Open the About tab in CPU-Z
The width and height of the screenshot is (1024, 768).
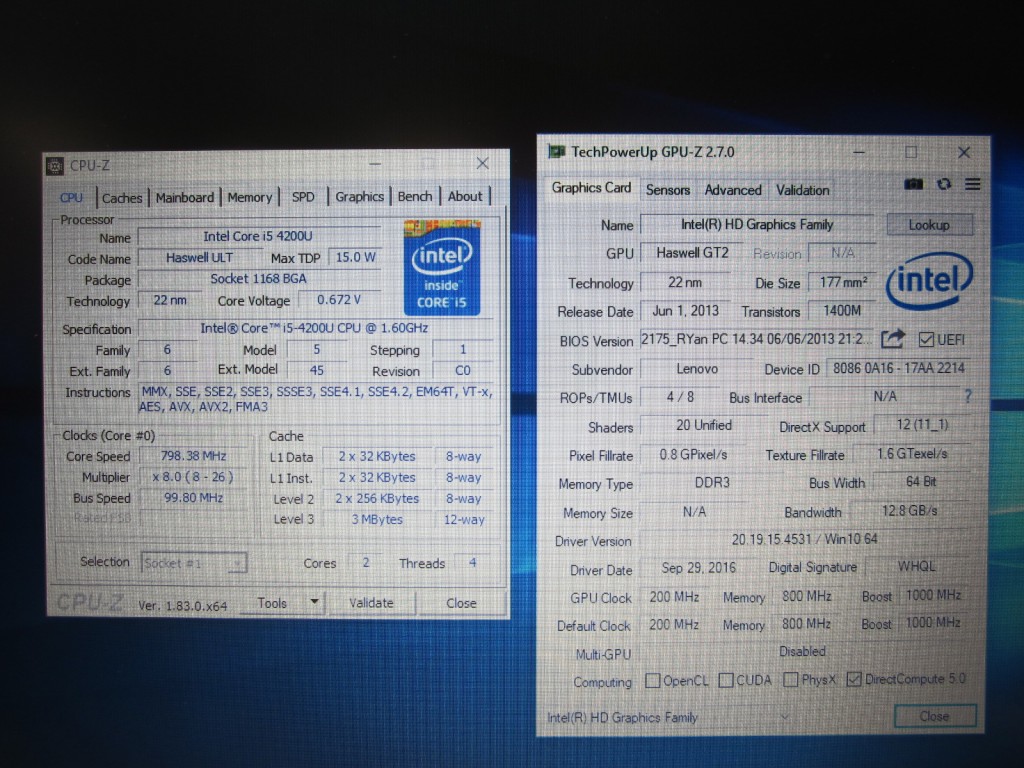click(x=465, y=196)
